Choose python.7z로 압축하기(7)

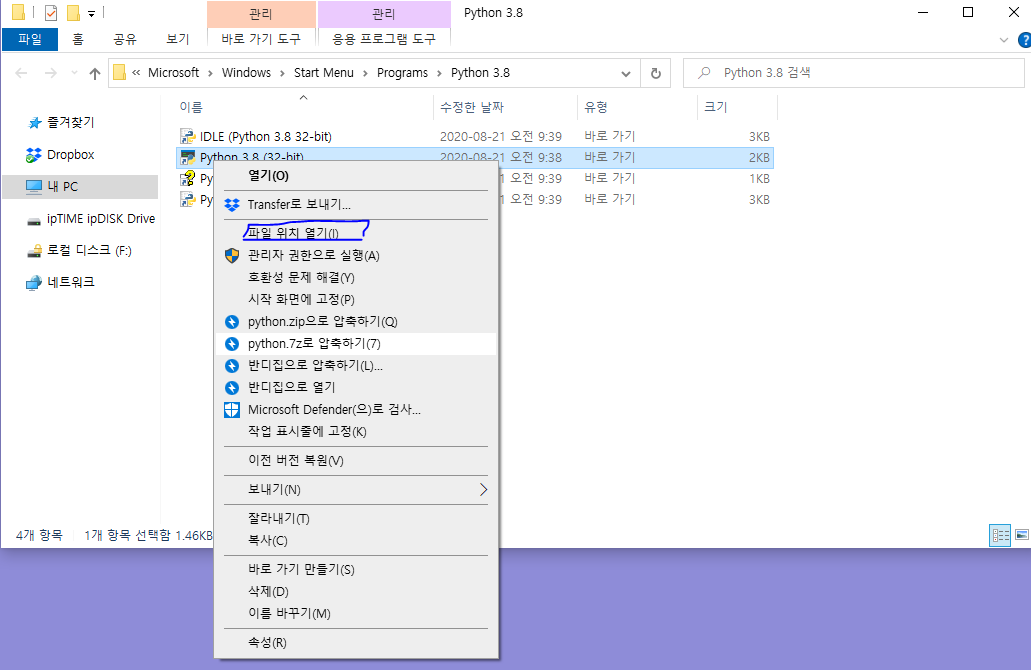tap(356, 344)
